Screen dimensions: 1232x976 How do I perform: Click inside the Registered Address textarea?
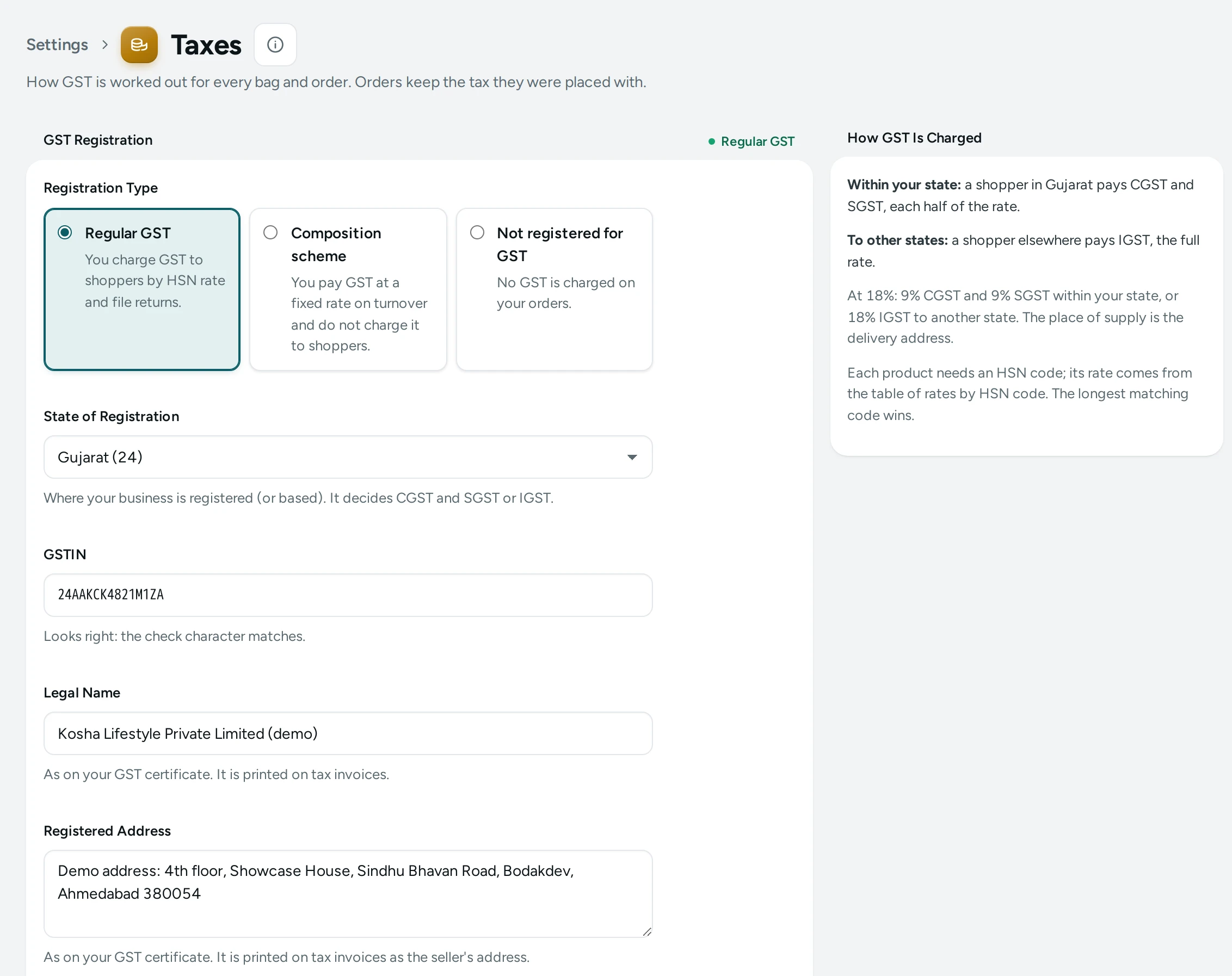pos(348,894)
